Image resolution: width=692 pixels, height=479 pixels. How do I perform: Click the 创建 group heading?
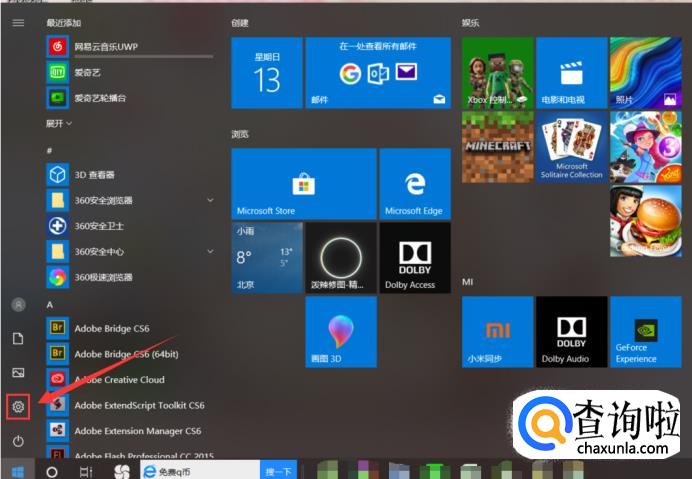click(x=240, y=23)
